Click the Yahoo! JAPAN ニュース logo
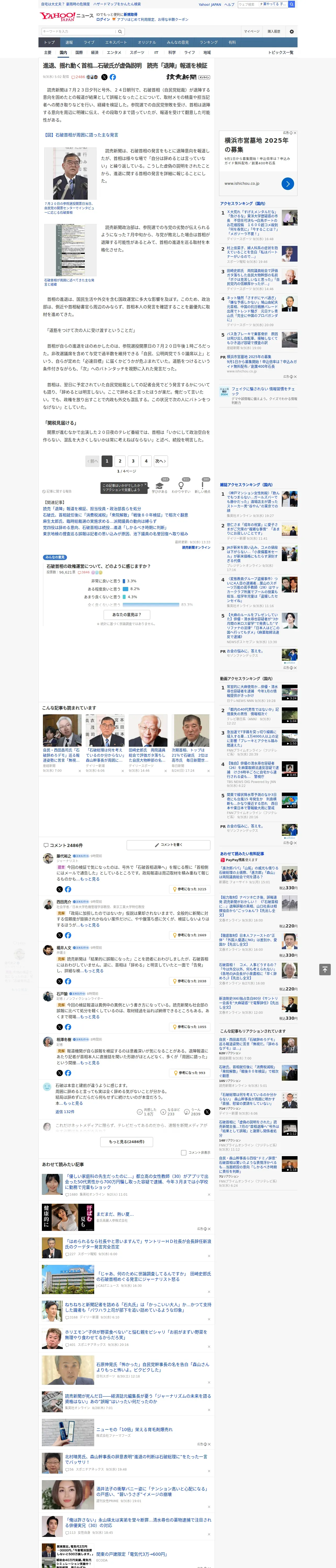 (66, 16)
